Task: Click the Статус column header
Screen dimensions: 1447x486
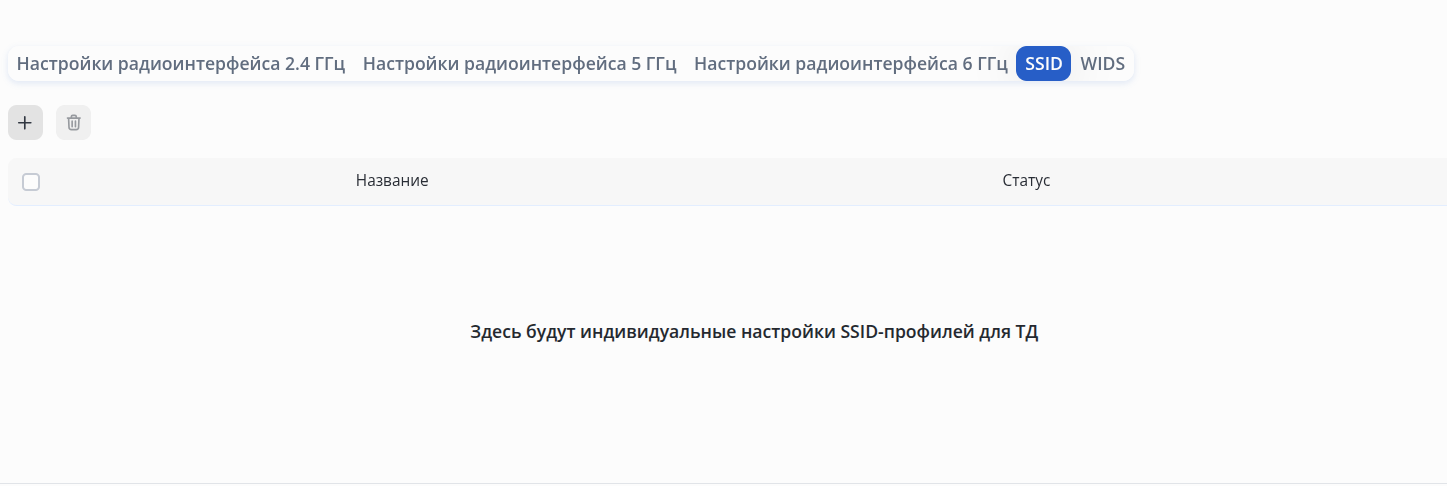Action: (x=1026, y=181)
